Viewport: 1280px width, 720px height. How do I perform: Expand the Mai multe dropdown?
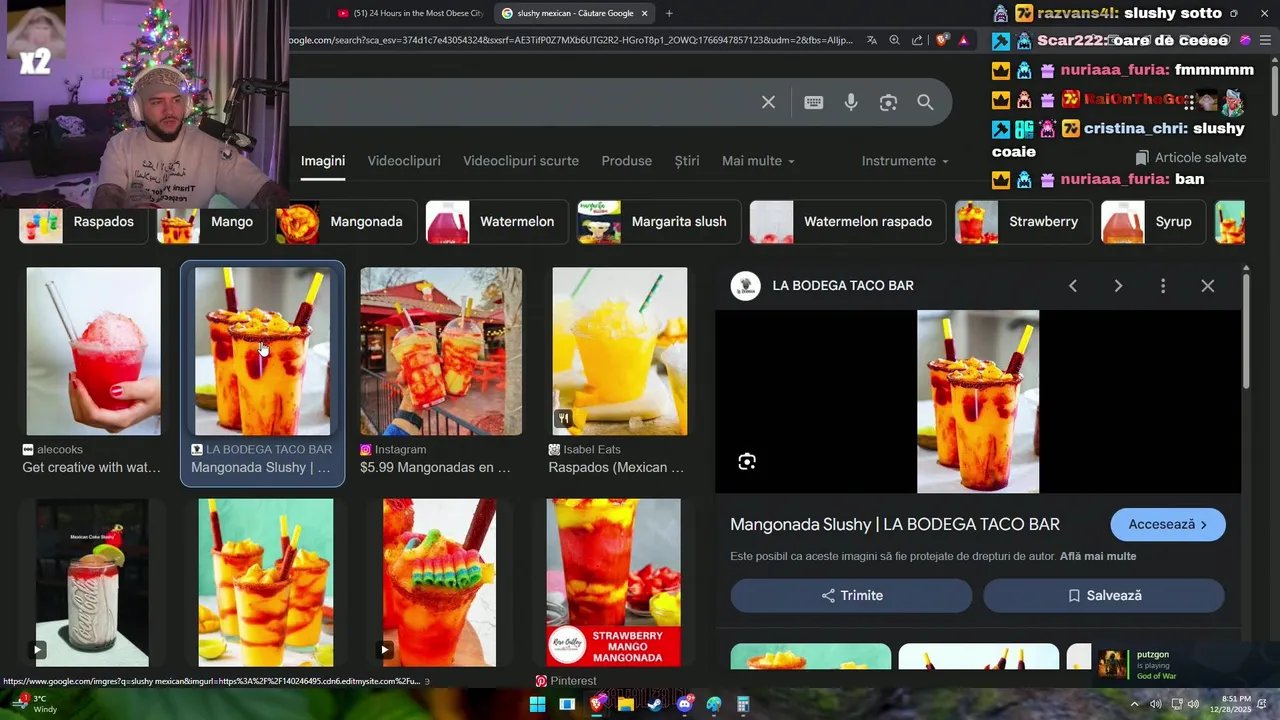(x=758, y=161)
